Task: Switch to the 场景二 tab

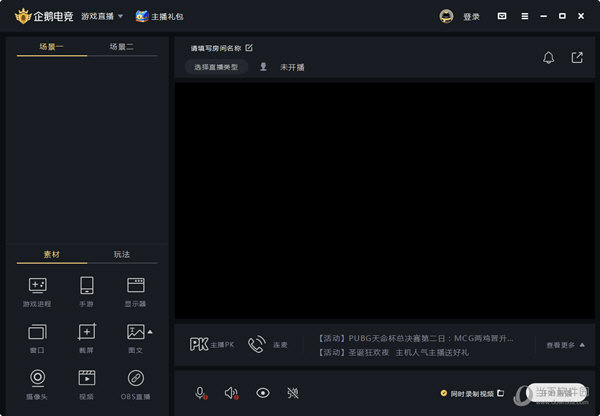Action: coord(122,47)
